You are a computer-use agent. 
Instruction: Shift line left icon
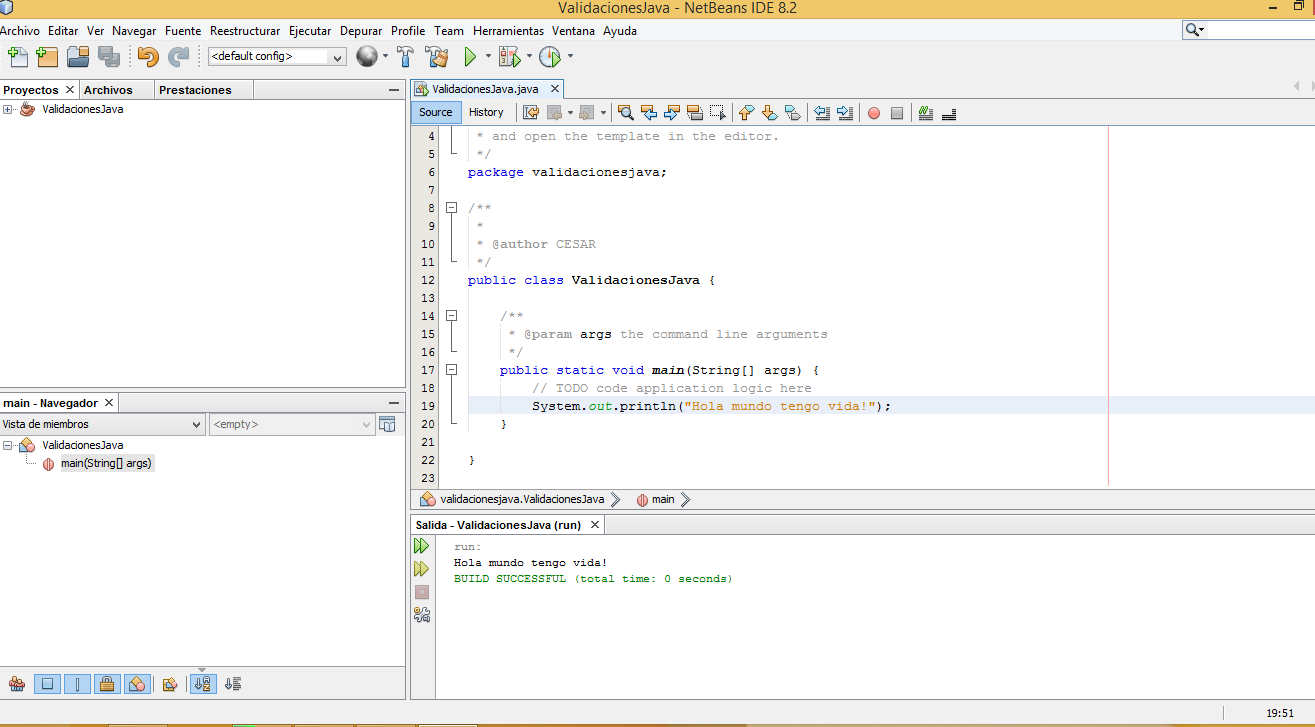[x=822, y=113]
